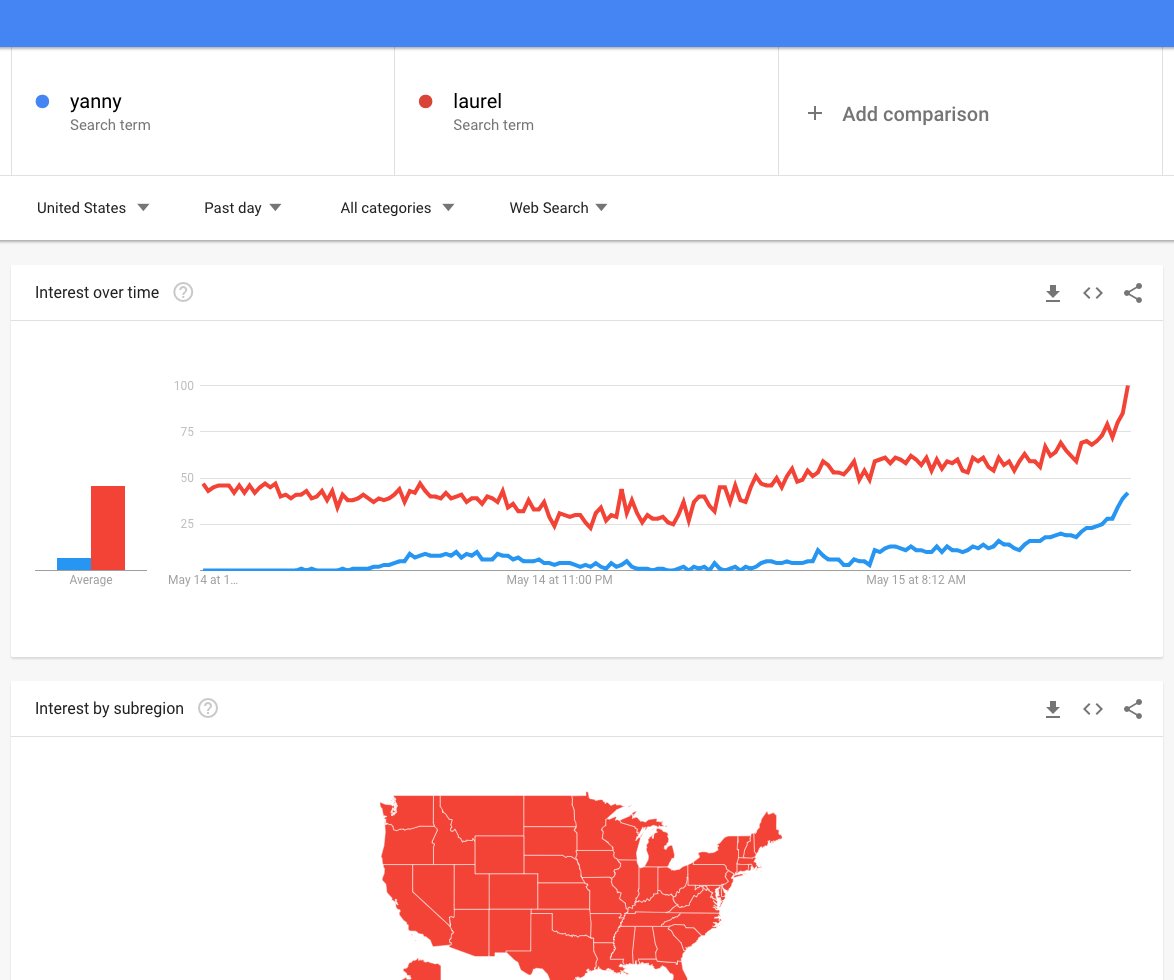Screen dimensions: 1174x980
Task: Edit the laurel search term
Action: pyautogui.click(x=477, y=101)
